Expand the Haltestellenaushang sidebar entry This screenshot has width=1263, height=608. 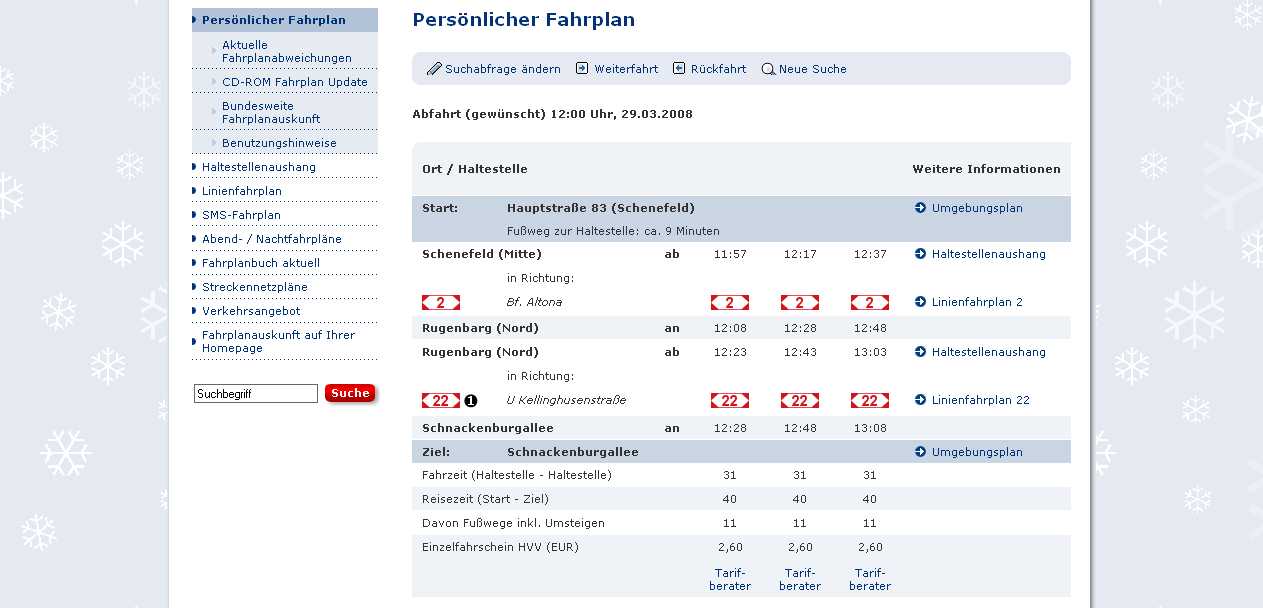tap(258, 167)
